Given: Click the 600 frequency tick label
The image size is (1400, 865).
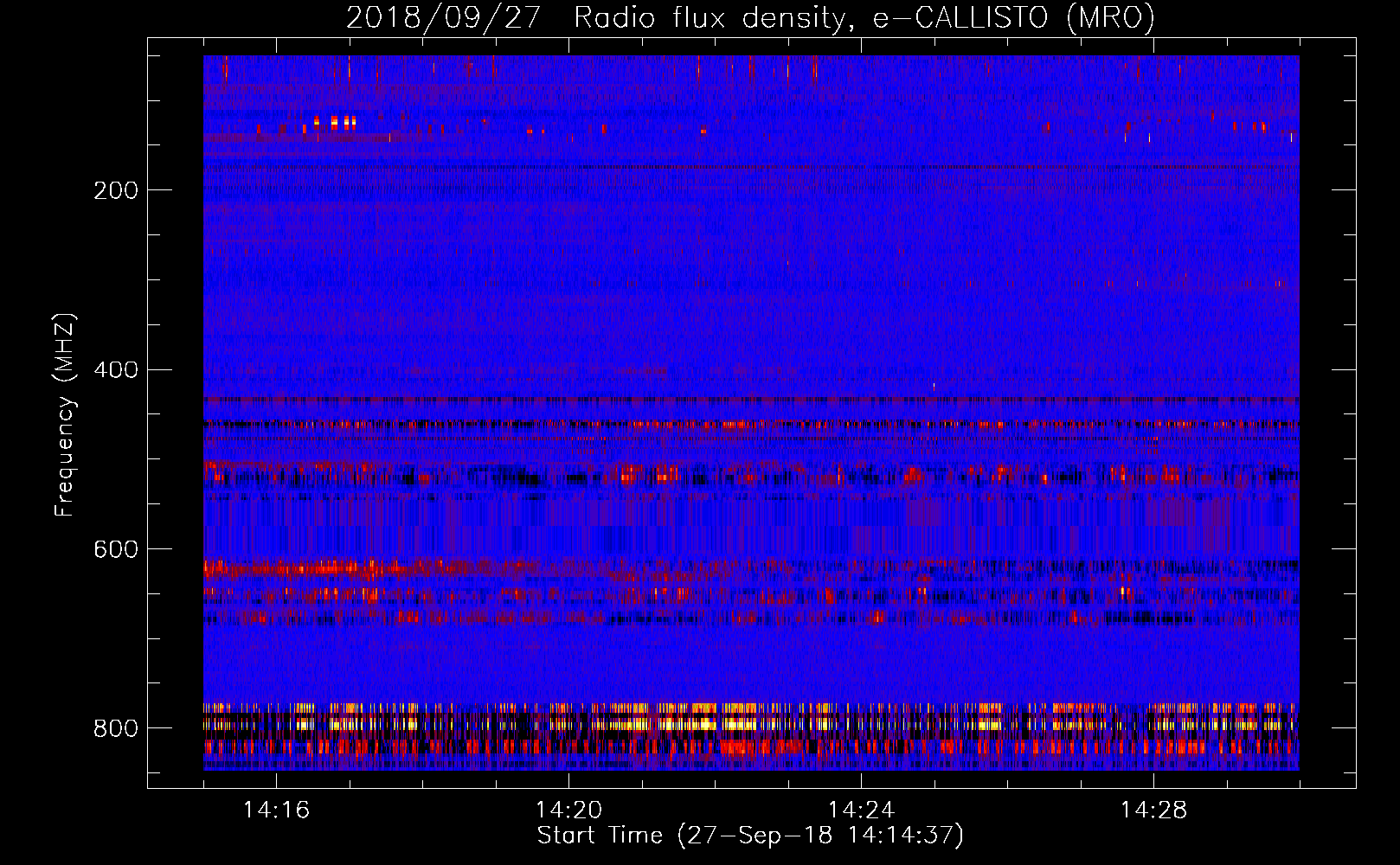Looking at the screenshot, I should 115,549.
